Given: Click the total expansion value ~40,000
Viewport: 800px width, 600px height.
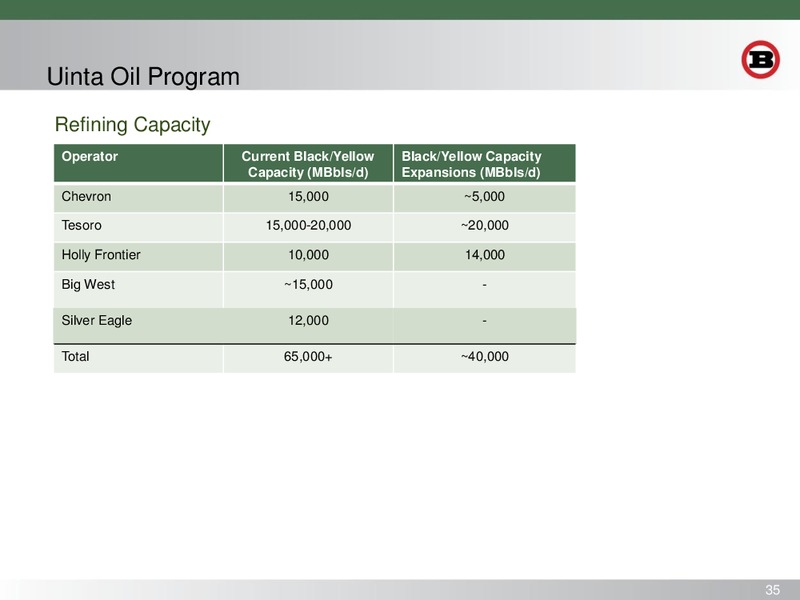Looking at the screenshot, I should (484, 356).
